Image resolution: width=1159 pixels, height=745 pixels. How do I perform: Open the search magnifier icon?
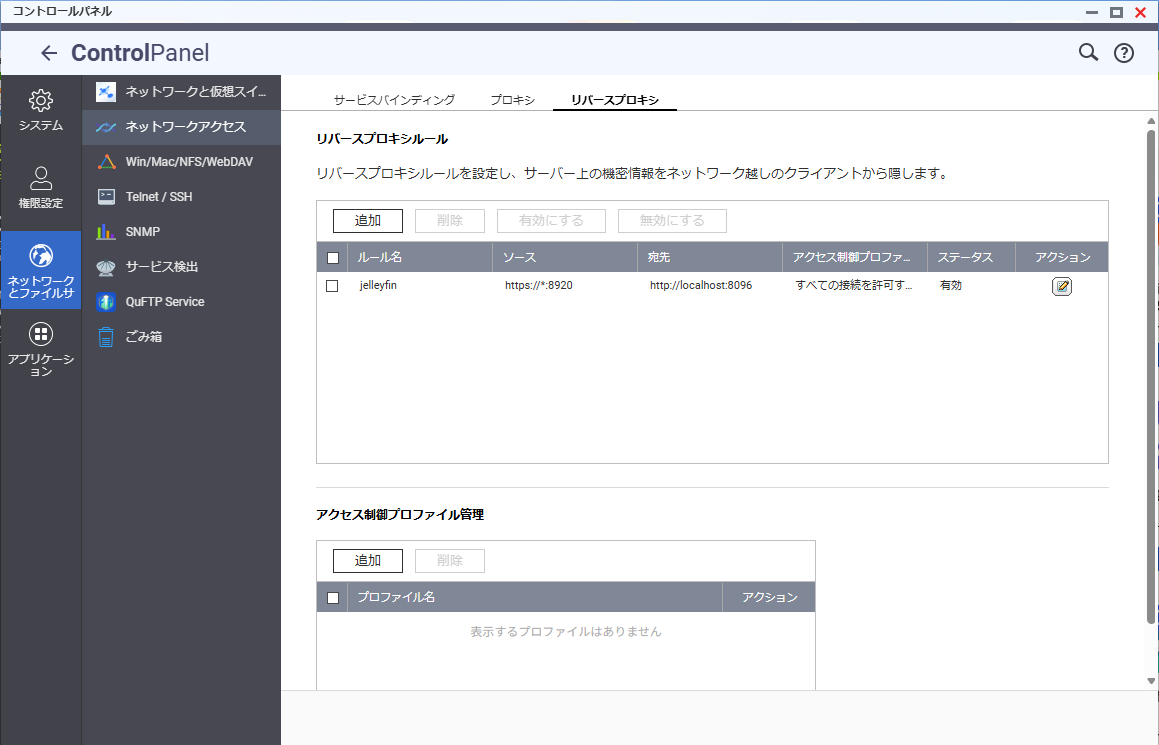tap(1088, 53)
